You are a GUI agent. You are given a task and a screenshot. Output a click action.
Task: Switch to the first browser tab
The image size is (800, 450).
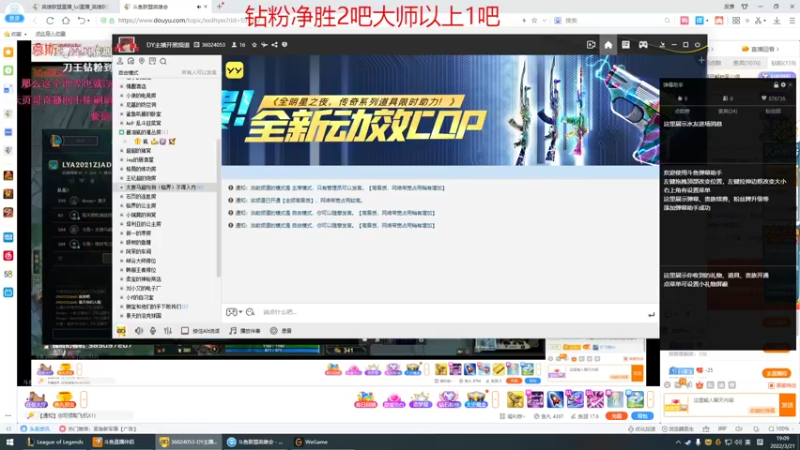(70, 7)
